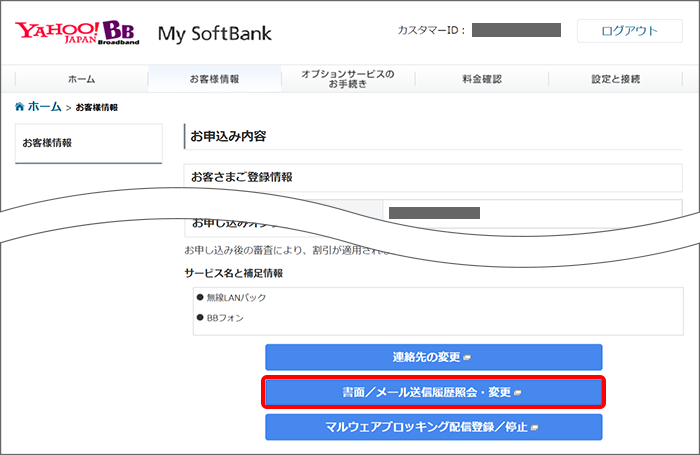Follow the ホーム breadcrumb link
This screenshot has width=700, height=455.
tap(44, 107)
